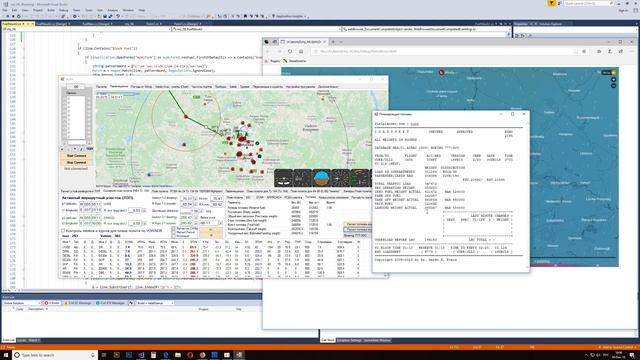The height and width of the screenshot is (360, 640).
Task: Click the first latitude input field
Action: coord(90,204)
